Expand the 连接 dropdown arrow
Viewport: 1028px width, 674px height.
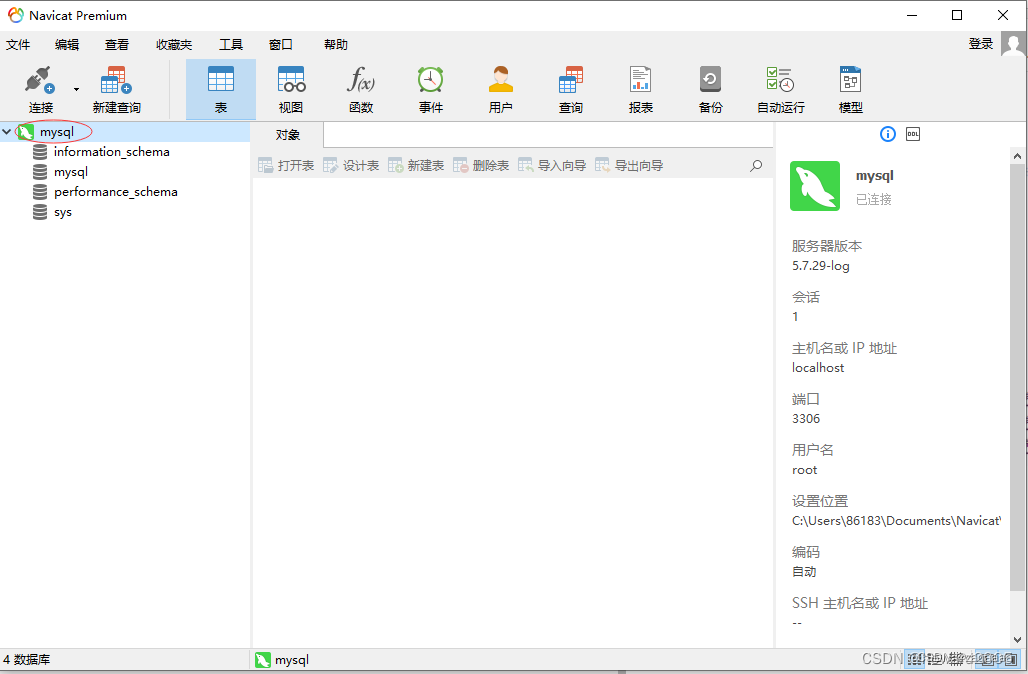point(76,89)
